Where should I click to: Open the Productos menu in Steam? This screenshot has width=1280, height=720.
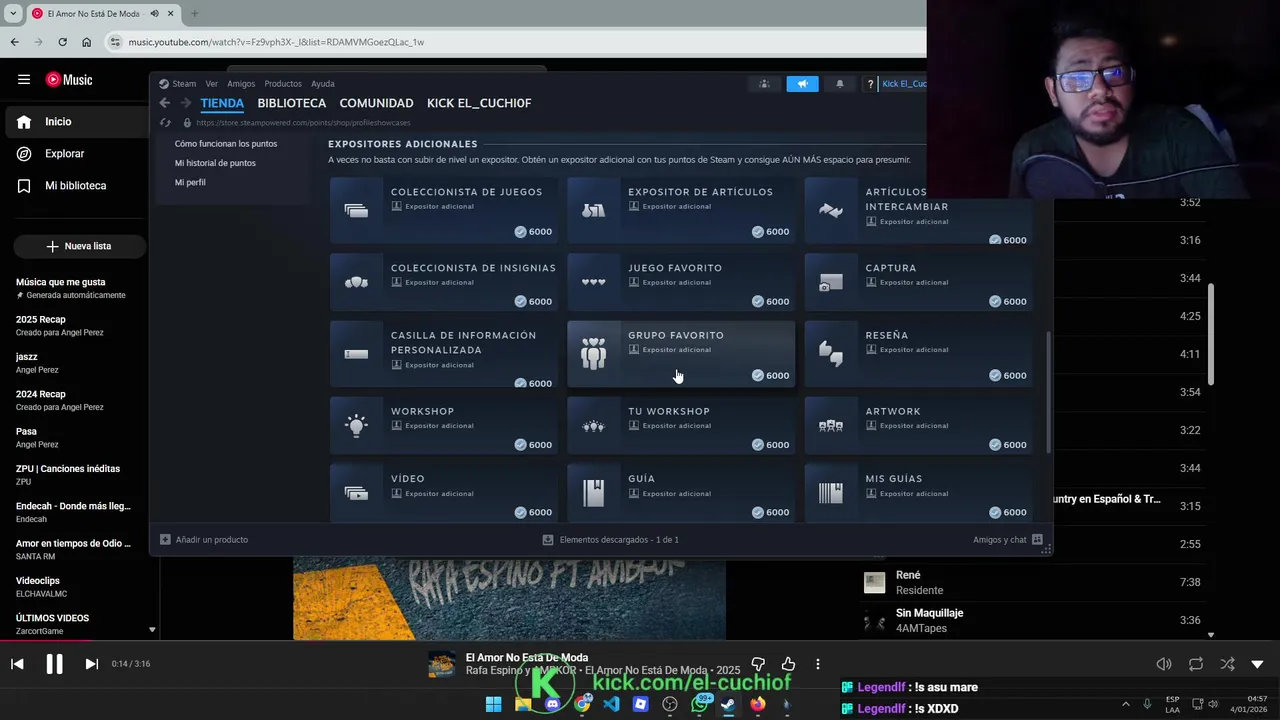[283, 84]
